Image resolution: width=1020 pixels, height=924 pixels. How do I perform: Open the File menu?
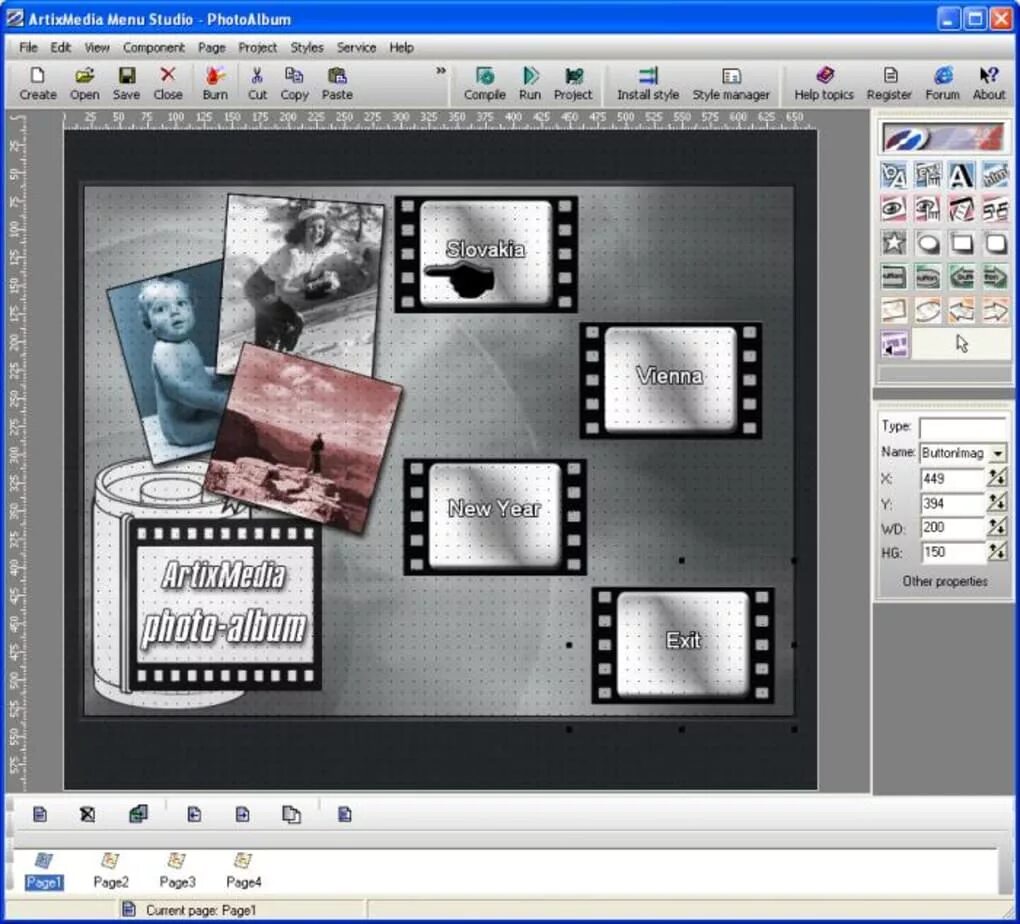(28, 48)
